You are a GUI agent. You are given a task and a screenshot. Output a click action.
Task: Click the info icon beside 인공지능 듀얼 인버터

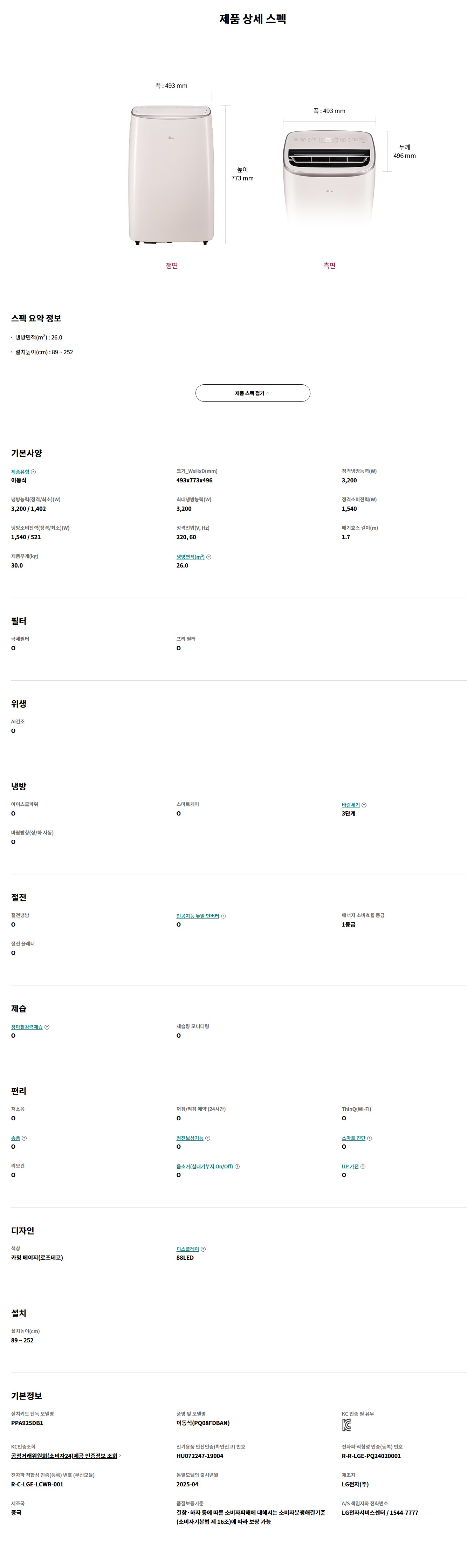(x=224, y=916)
